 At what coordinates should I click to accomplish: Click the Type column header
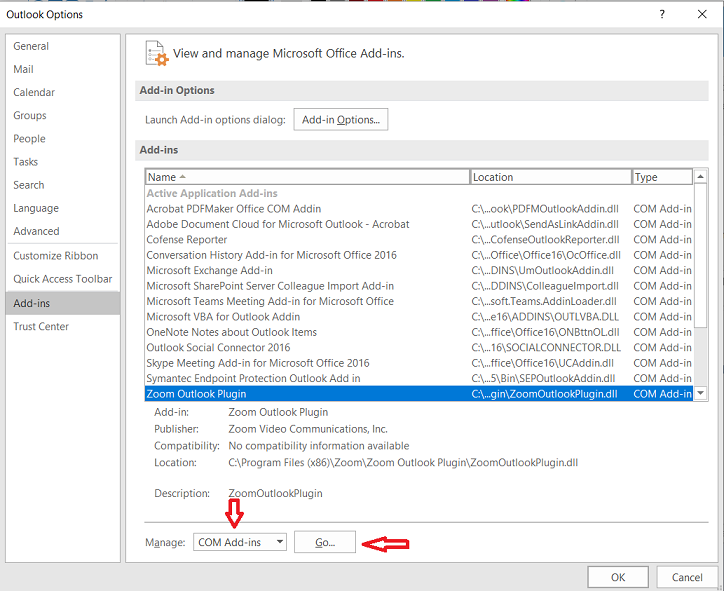coord(661,177)
